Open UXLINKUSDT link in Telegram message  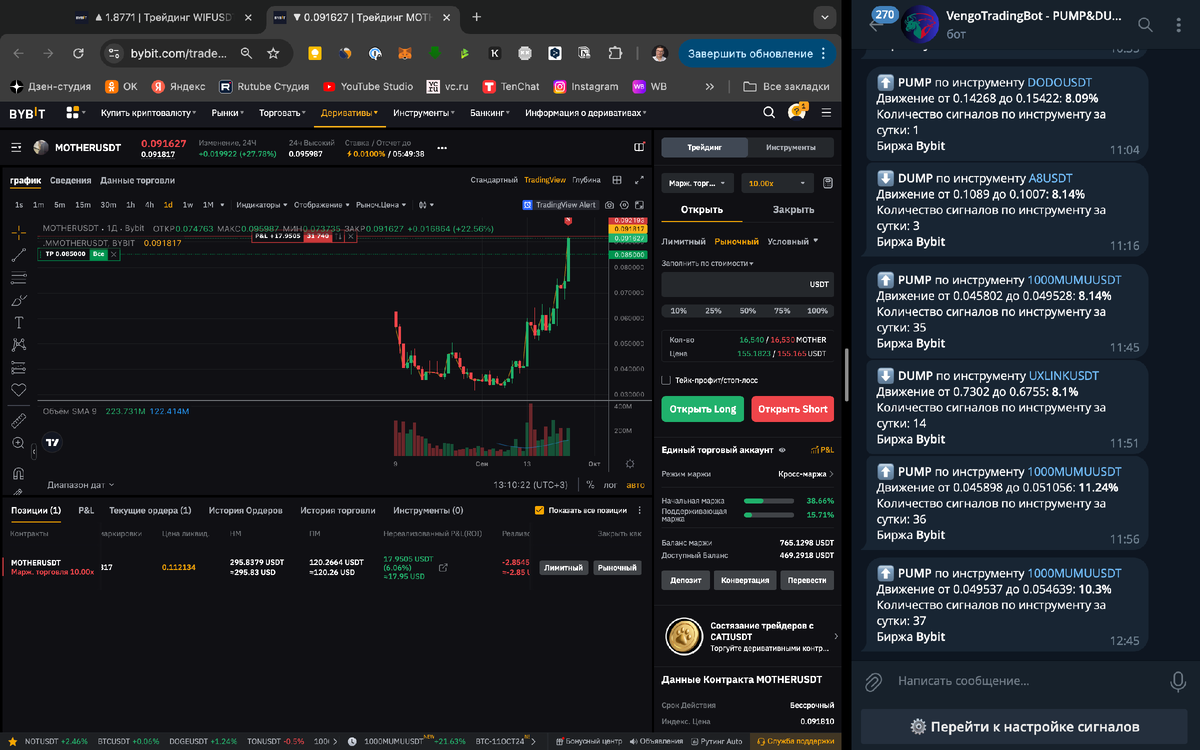pyautogui.click(x=1064, y=376)
